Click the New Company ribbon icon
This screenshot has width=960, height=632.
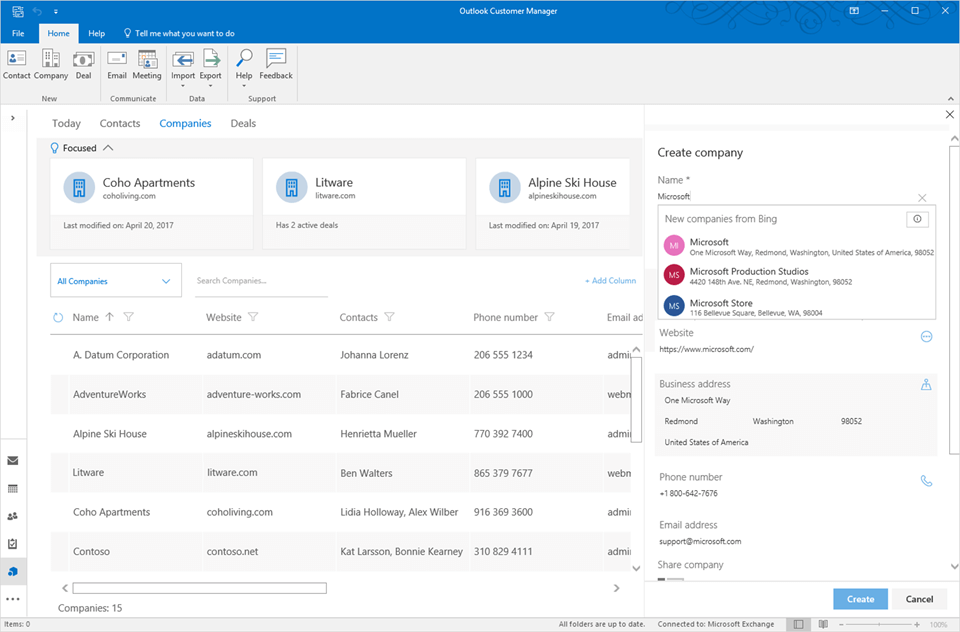pos(51,65)
